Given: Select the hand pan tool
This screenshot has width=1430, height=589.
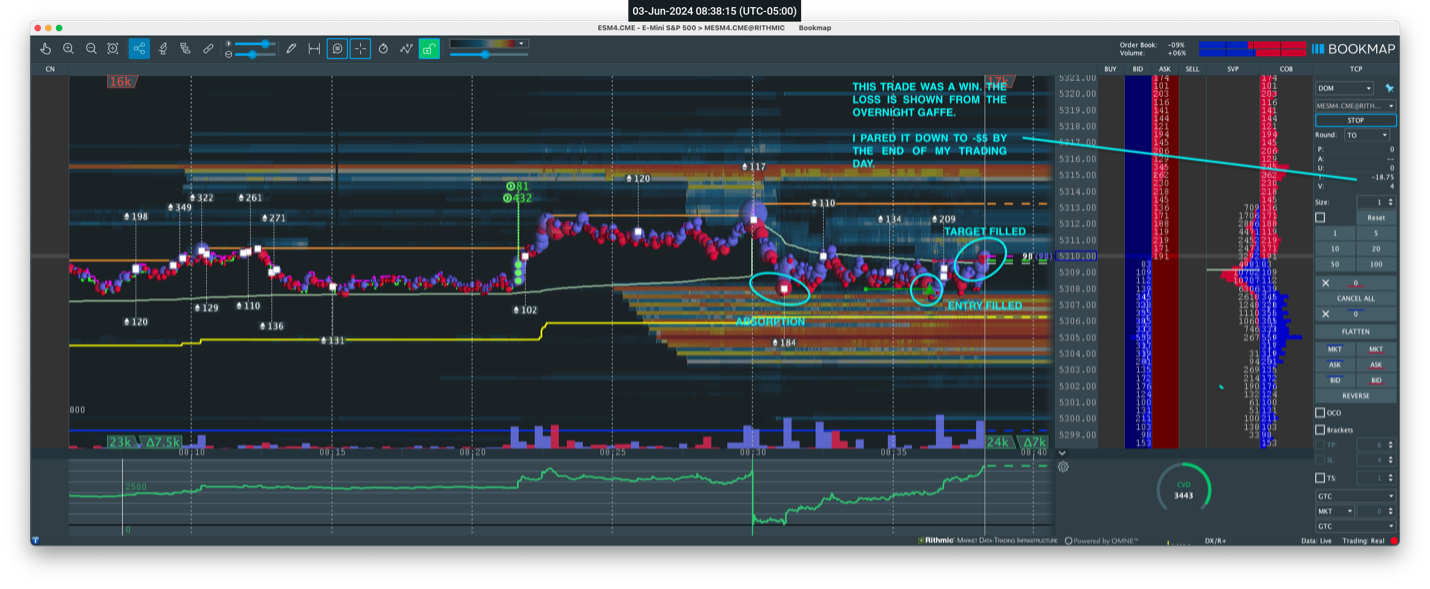Looking at the screenshot, I should 45,48.
